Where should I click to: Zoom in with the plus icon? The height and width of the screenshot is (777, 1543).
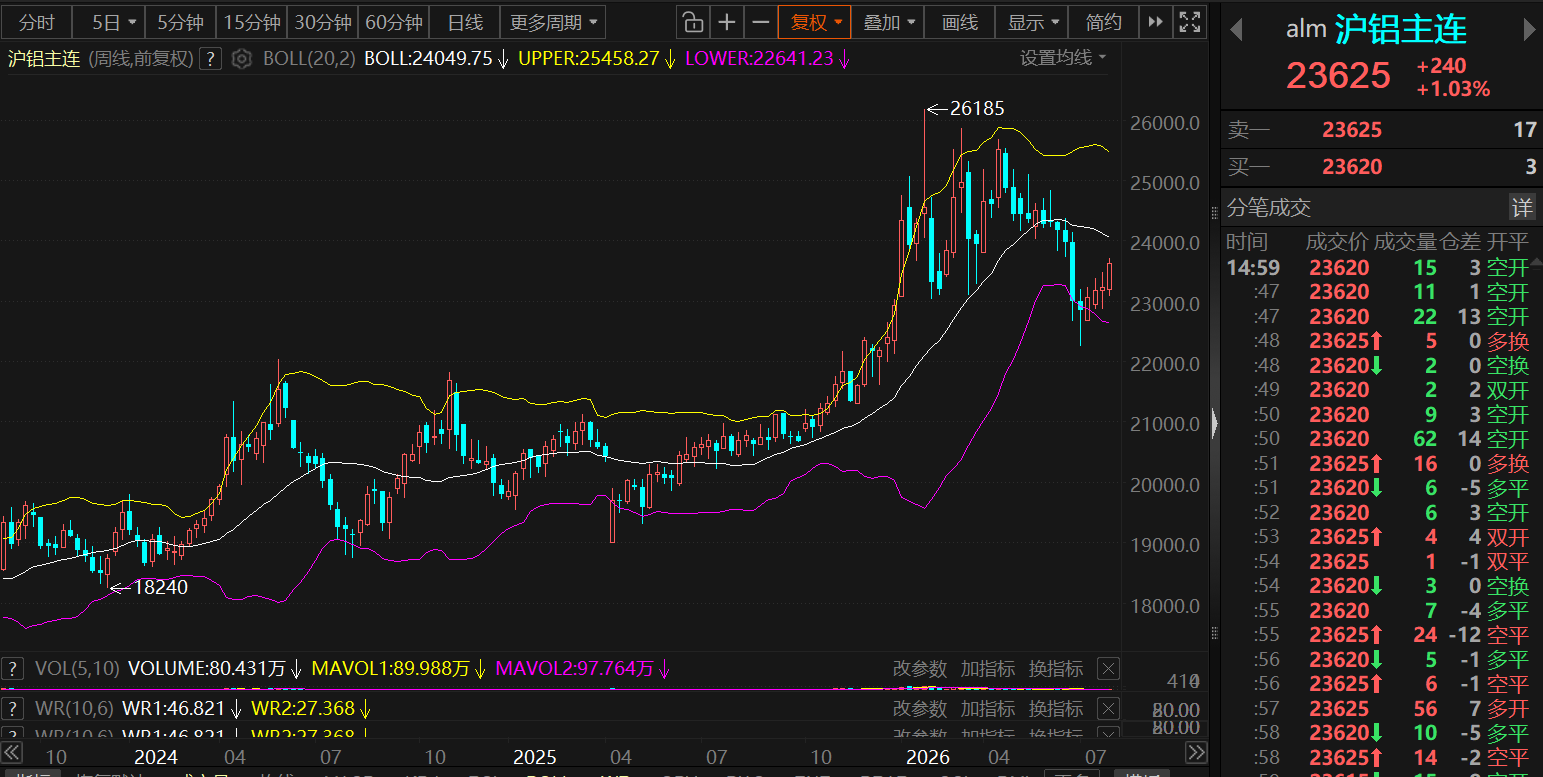pyautogui.click(x=727, y=22)
